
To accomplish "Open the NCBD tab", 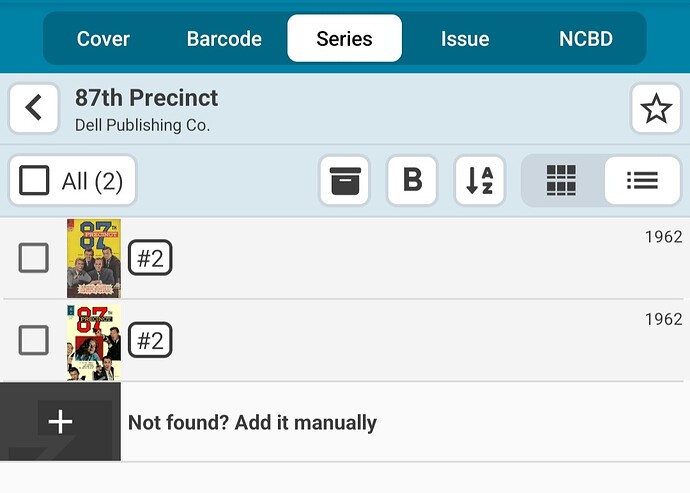I will pos(586,39).
